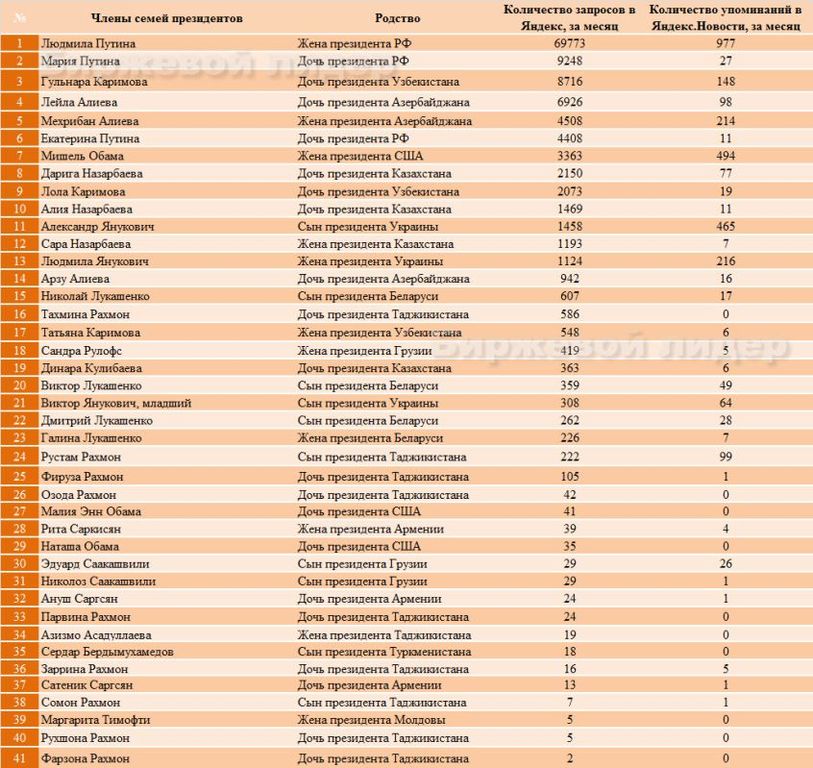Screen dimensions: 813x768
Task: Select Рухшона Рахмон name cell
Action: click(86, 738)
